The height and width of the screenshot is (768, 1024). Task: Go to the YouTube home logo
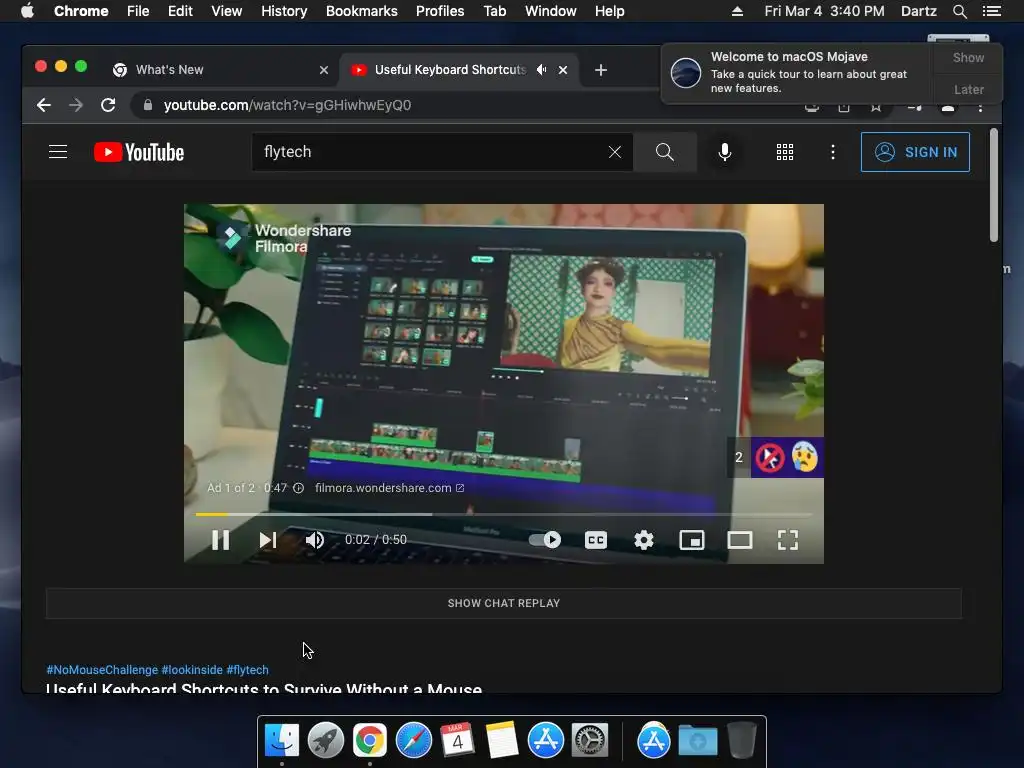(x=139, y=152)
